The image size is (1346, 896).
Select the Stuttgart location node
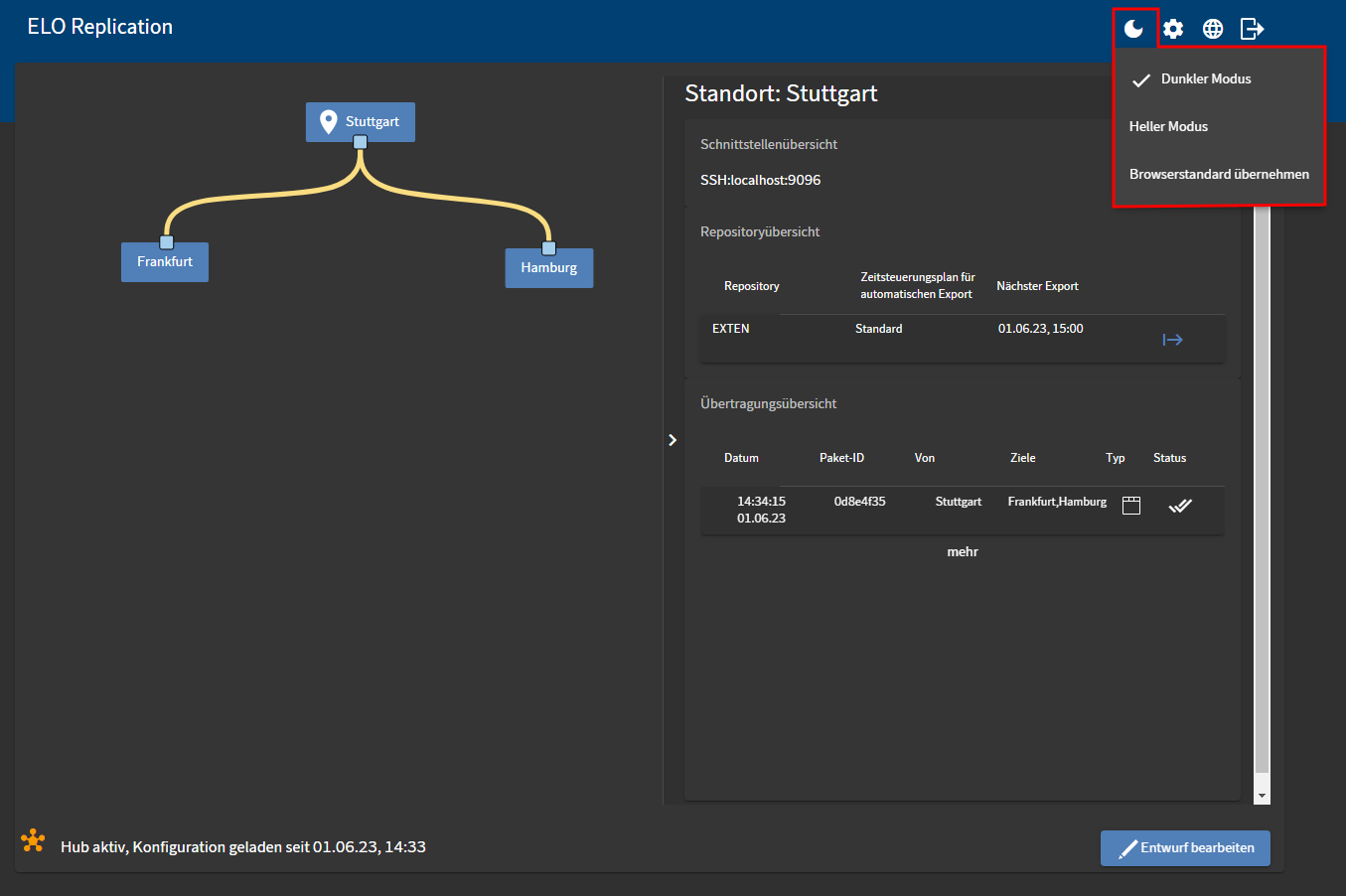[x=361, y=122]
